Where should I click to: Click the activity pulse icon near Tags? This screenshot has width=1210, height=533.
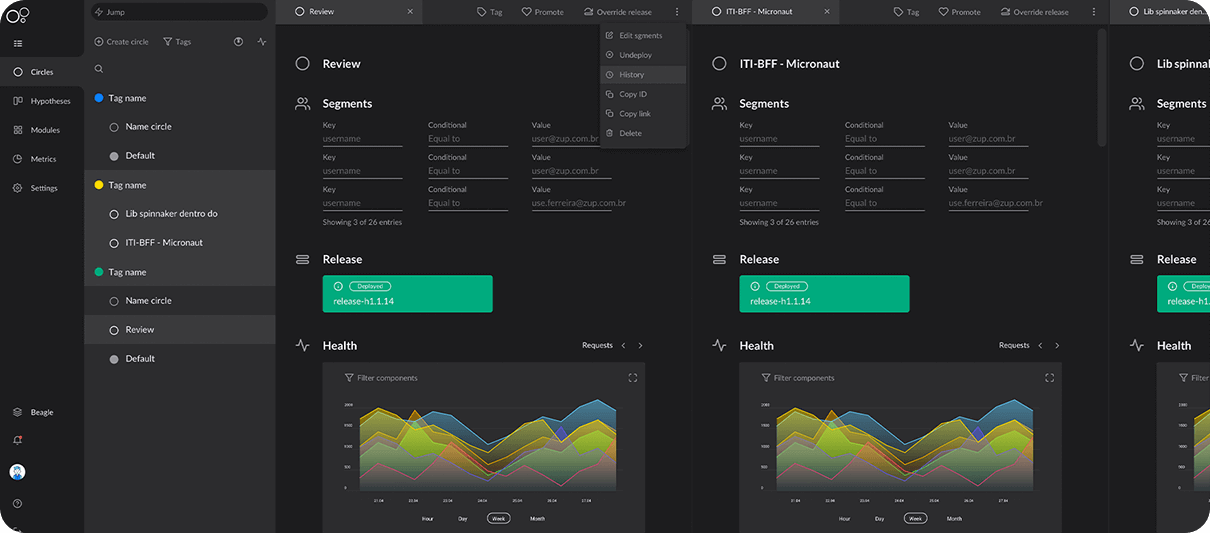point(262,42)
